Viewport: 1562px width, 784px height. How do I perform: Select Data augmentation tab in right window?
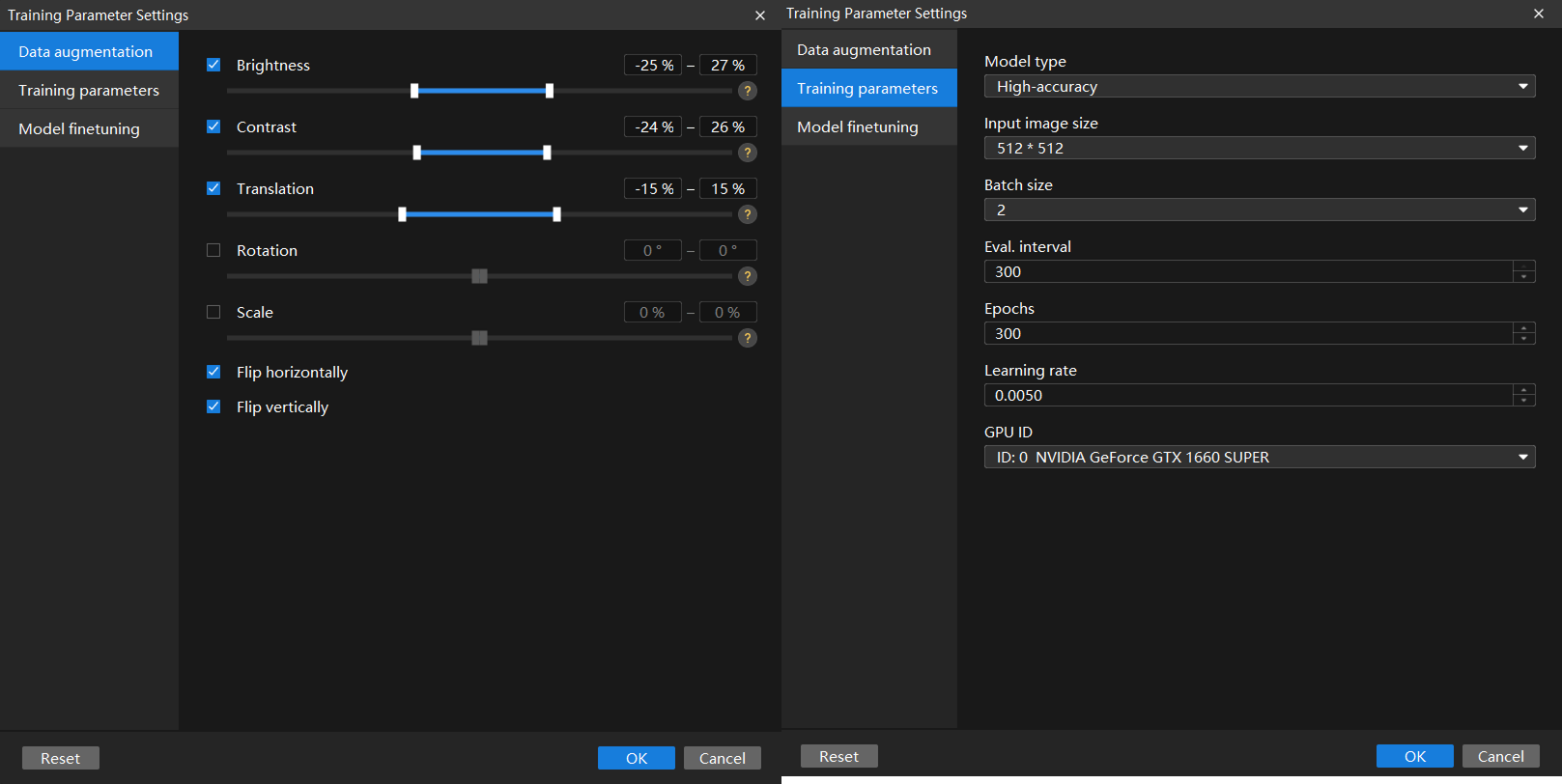869,49
